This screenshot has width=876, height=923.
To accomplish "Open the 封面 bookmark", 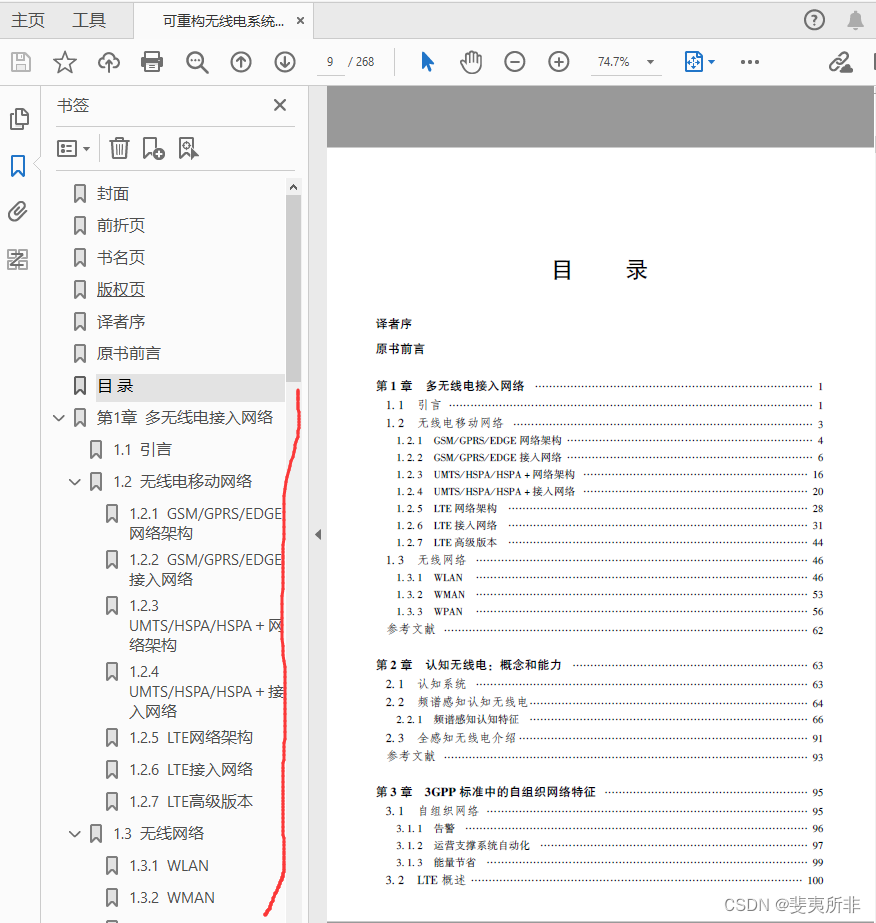I will tap(112, 194).
